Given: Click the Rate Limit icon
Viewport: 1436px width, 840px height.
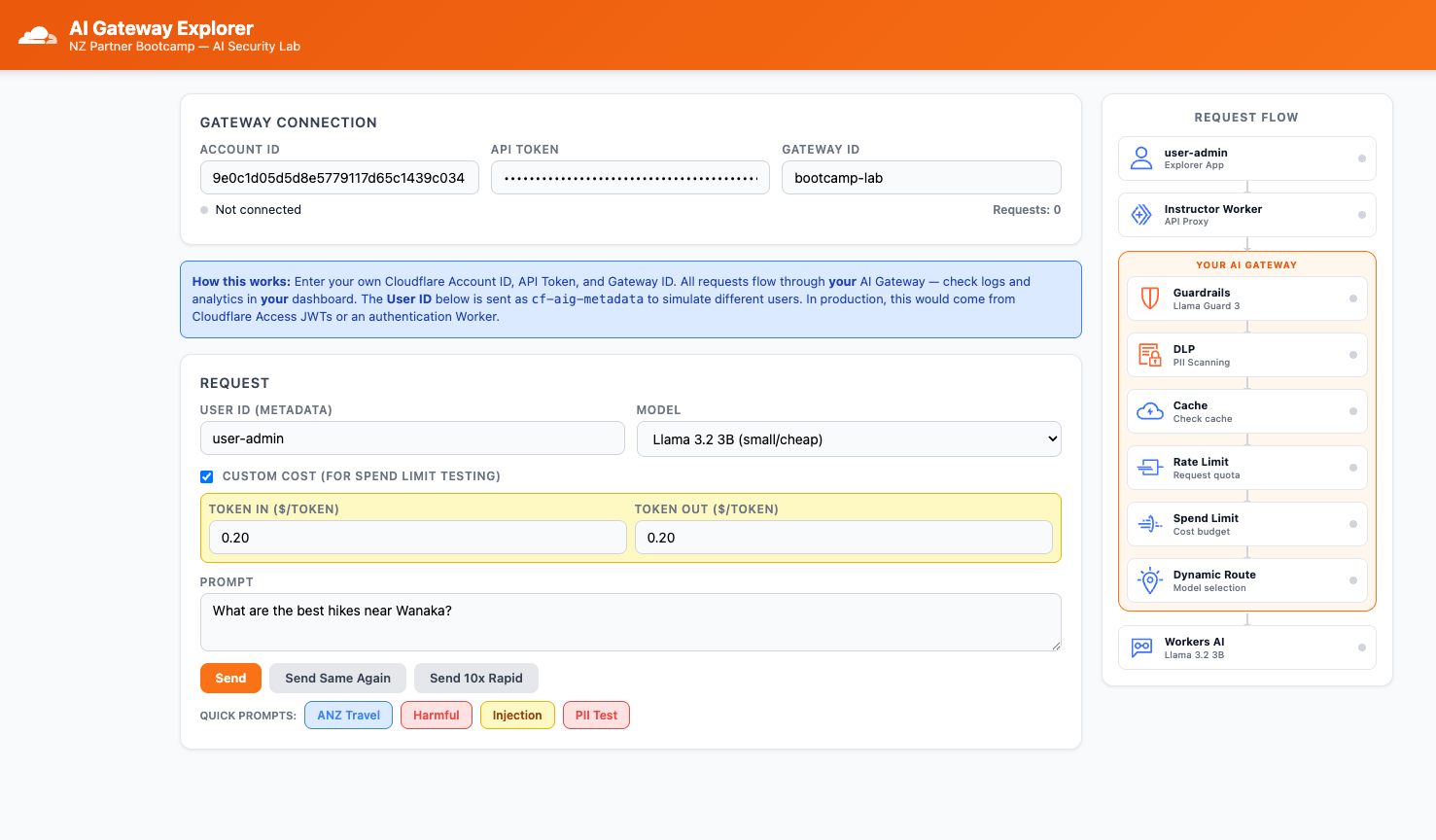Looking at the screenshot, I should click(x=1150, y=468).
